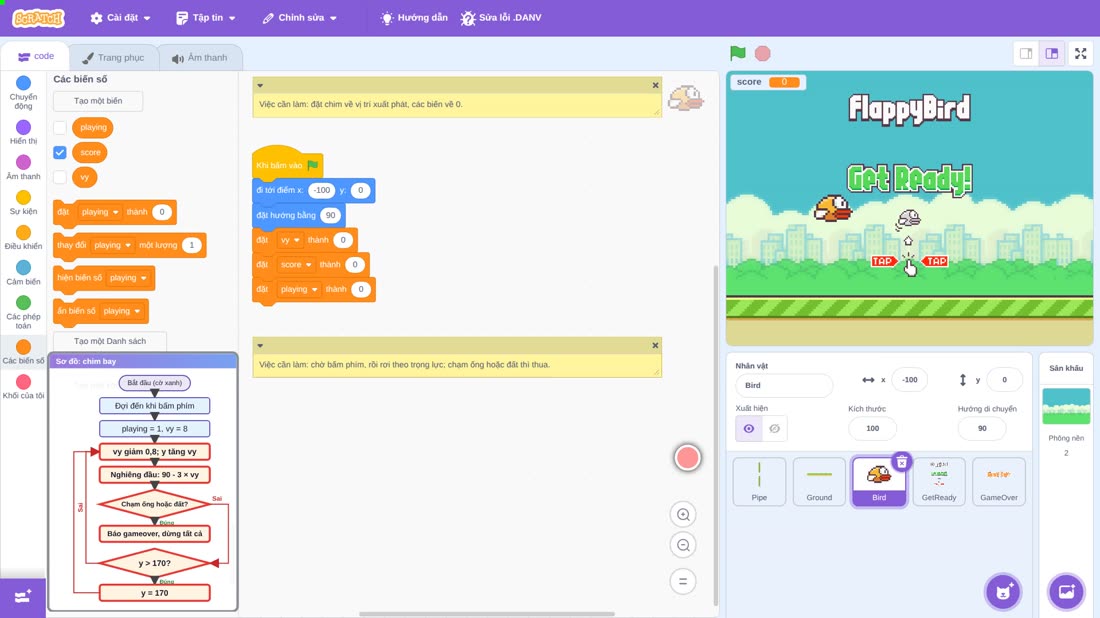This screenshot has width=1100, height=618.
Task: Open the choose a sprite button
Action: point(1003,591)
